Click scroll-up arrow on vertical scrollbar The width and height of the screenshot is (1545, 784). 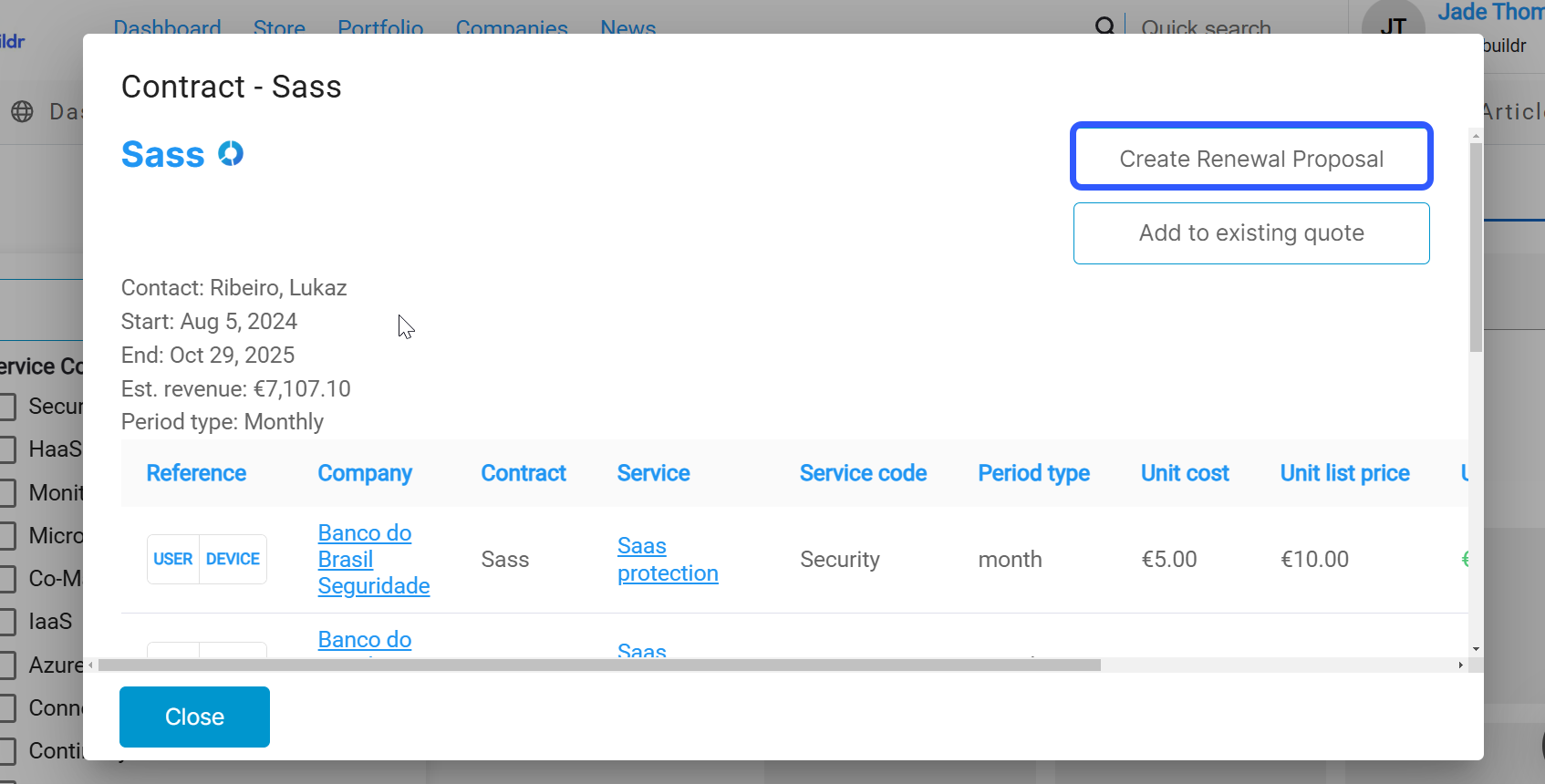(x=1476, y=136)
